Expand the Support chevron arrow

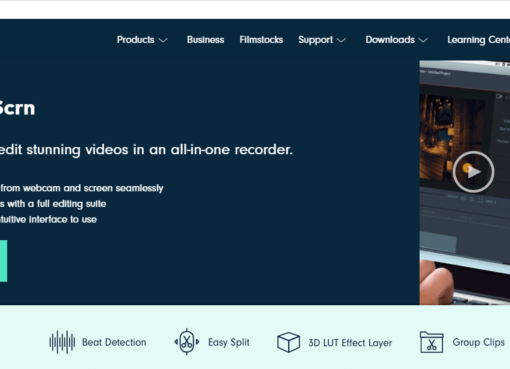(x=341, y=40)
